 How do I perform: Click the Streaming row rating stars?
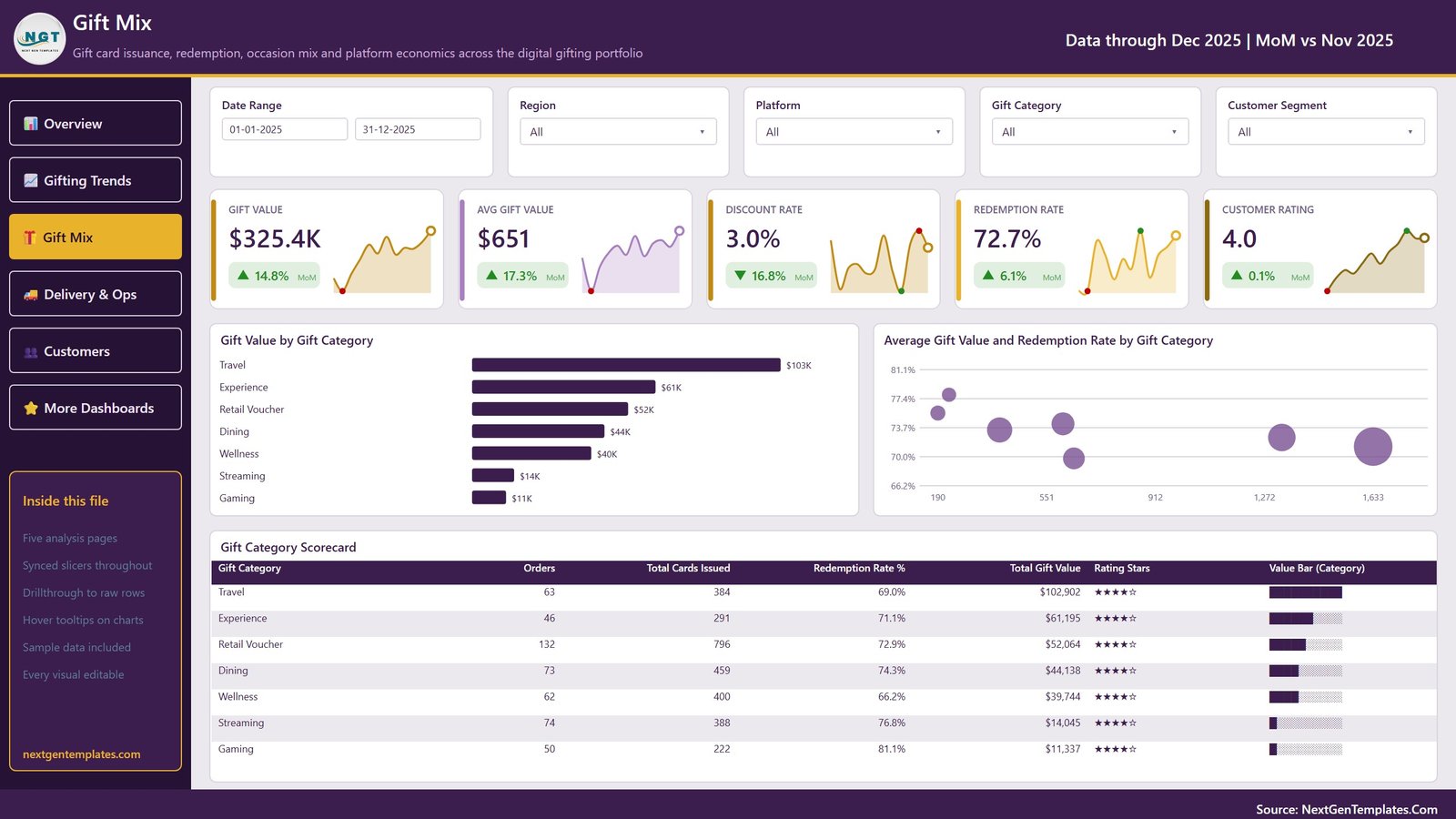click(x=1116, y=723)
